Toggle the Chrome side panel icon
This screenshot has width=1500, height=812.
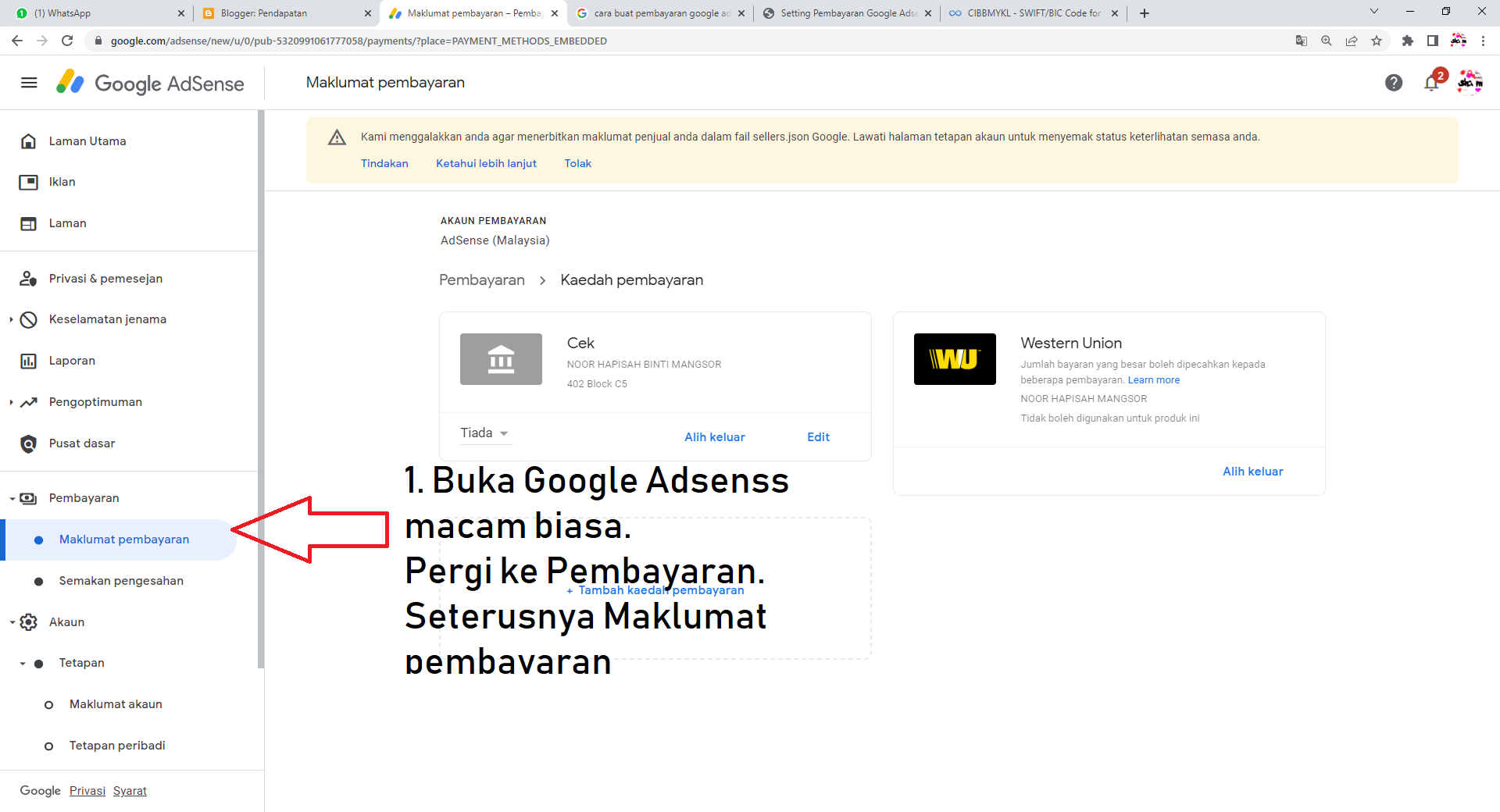click(x=1433, y=41)
